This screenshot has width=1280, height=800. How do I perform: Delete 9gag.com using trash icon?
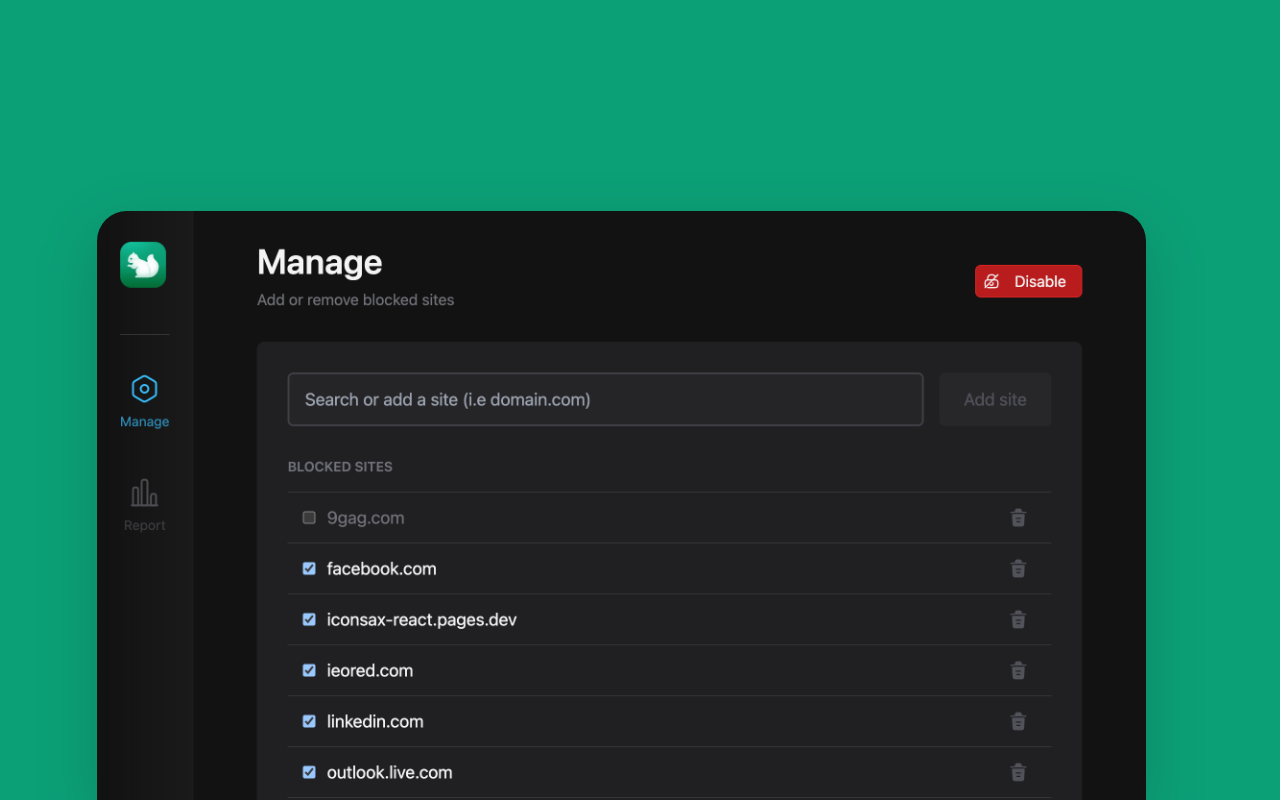[1018, 518]
